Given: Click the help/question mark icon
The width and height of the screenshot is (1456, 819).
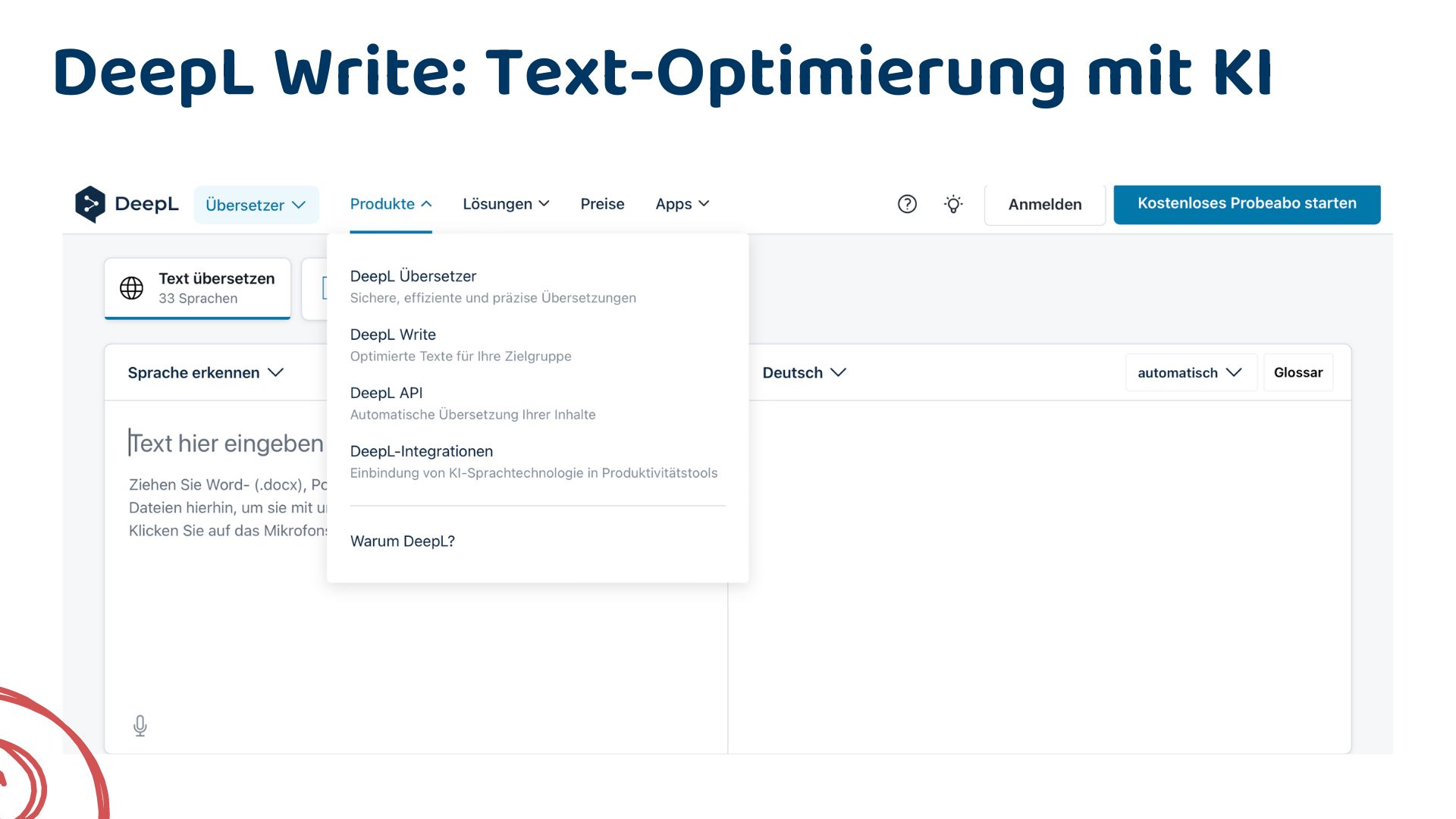Looking at the screenshot, I should point(908,204).
